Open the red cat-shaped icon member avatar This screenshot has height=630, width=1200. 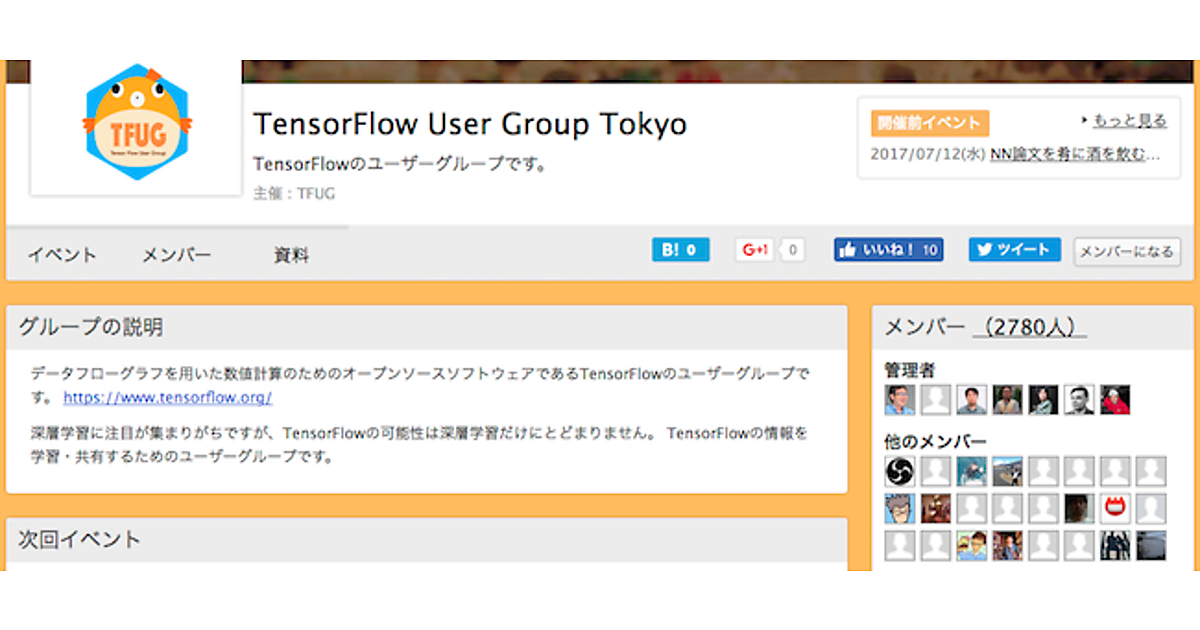[1115, 508]
